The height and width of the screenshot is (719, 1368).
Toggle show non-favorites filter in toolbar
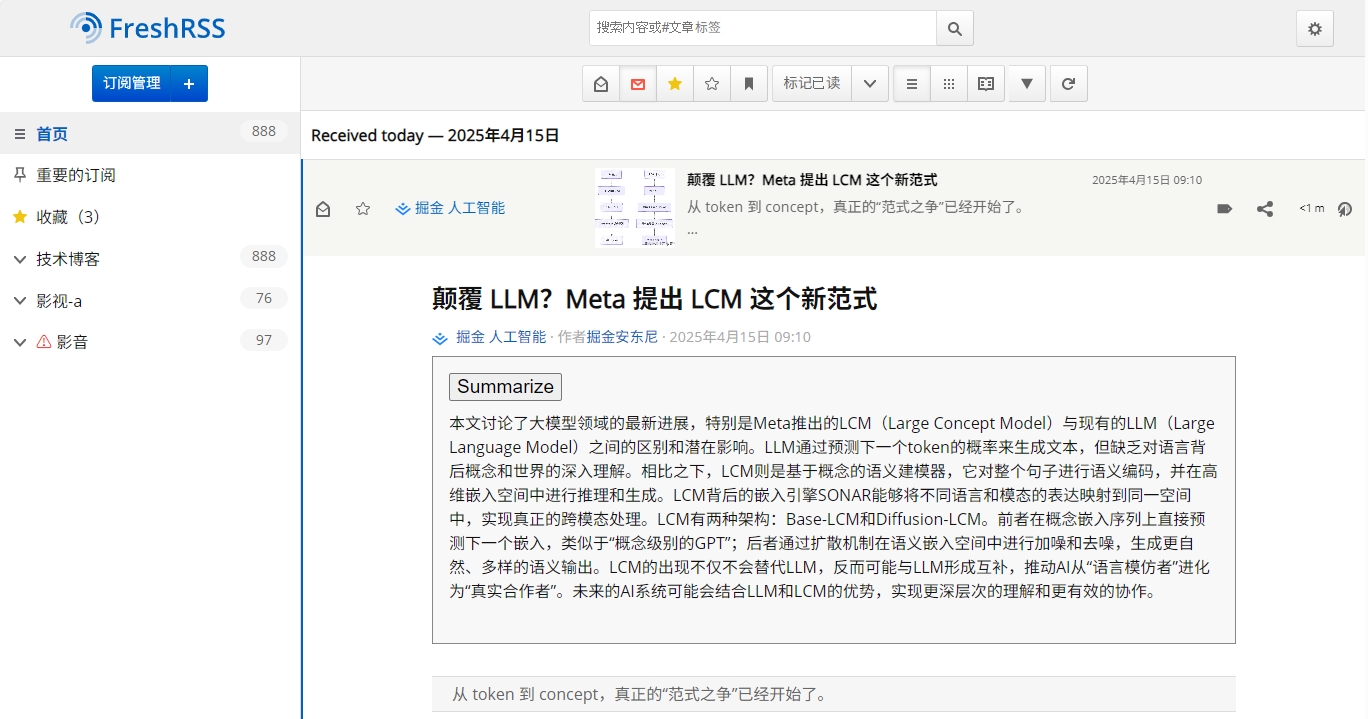pos(712,84)
